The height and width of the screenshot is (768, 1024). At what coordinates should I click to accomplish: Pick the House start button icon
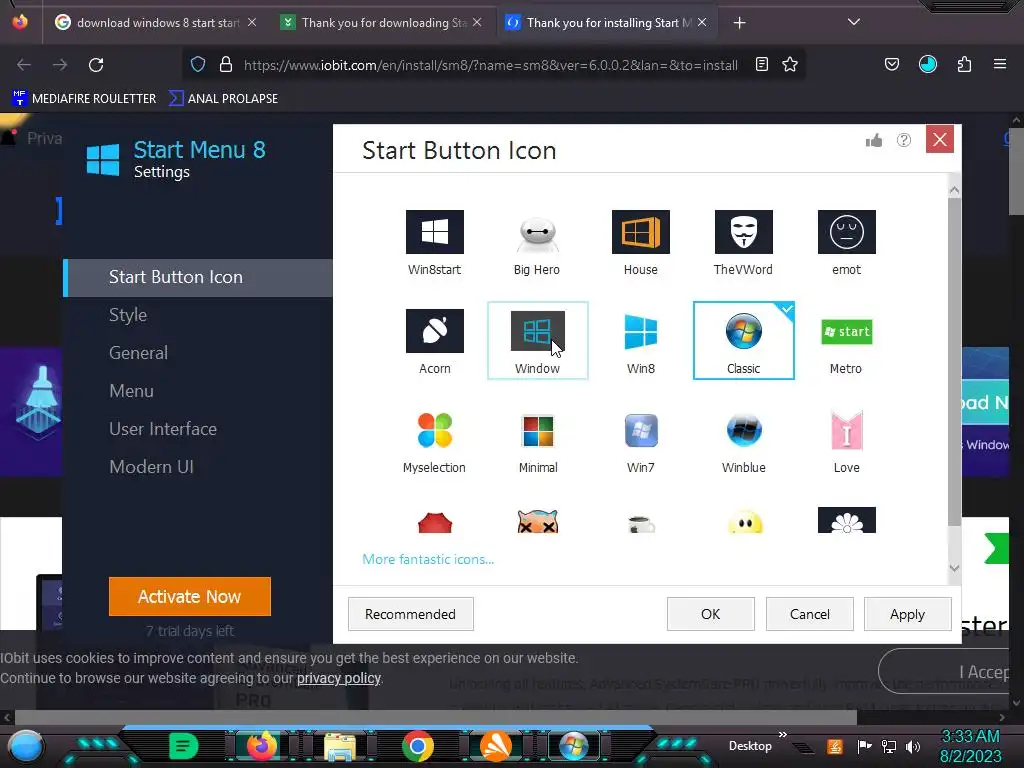[640, 242]
